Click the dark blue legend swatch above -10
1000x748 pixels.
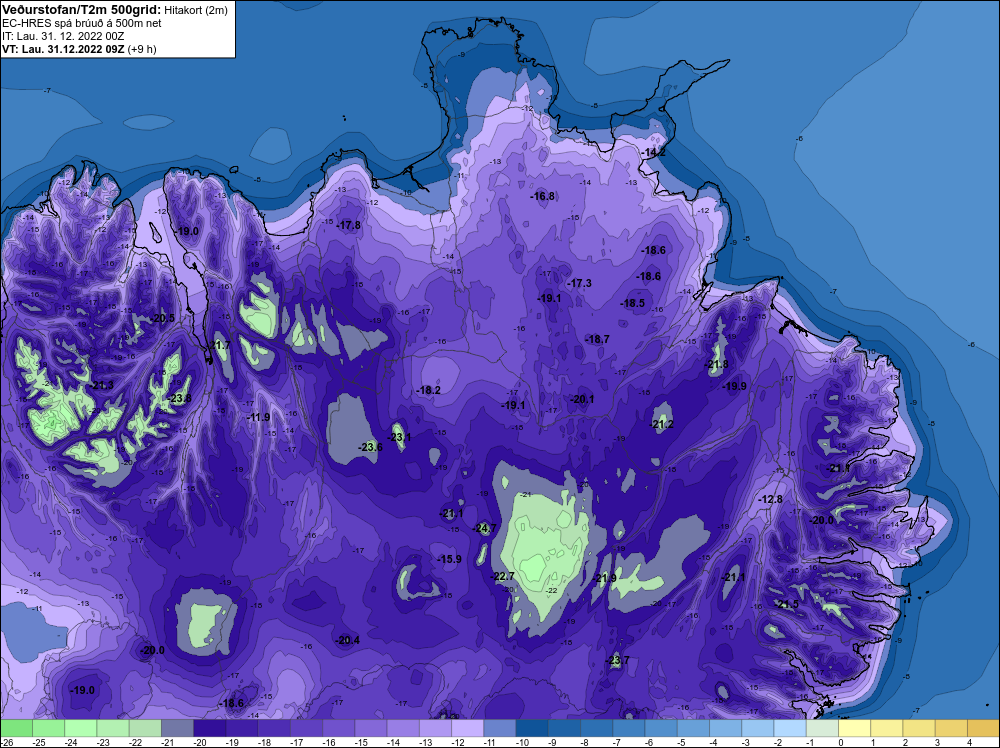coord(532,728)
